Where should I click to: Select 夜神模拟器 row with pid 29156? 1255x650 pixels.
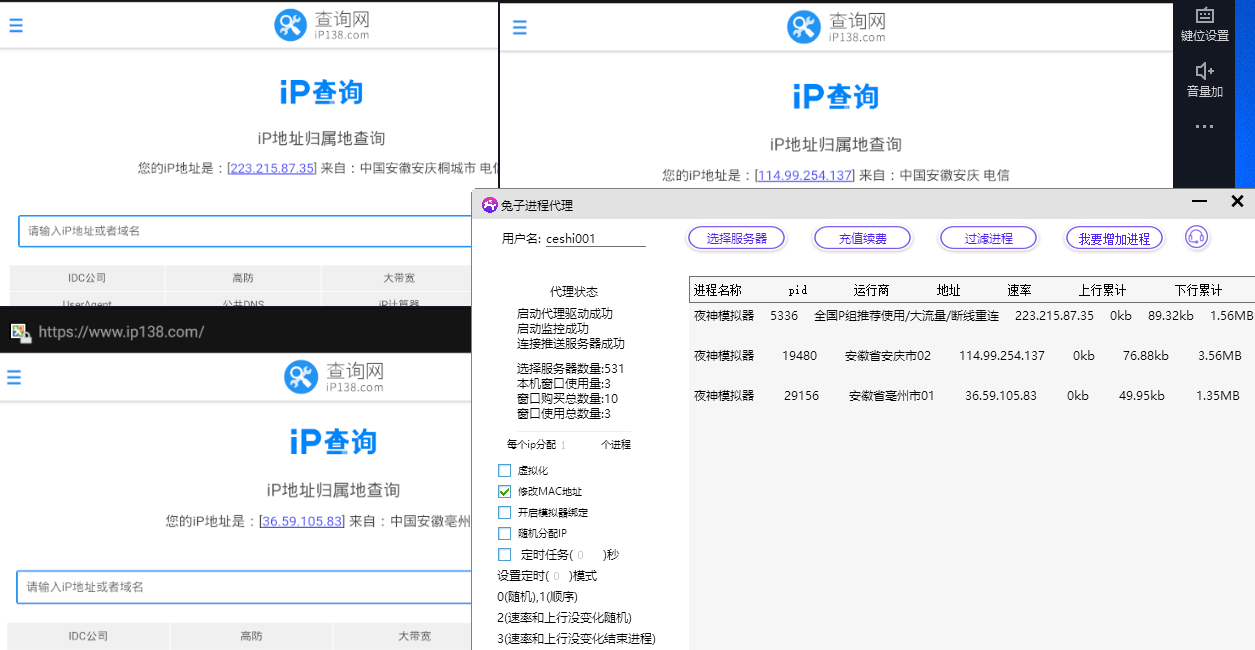972,395
